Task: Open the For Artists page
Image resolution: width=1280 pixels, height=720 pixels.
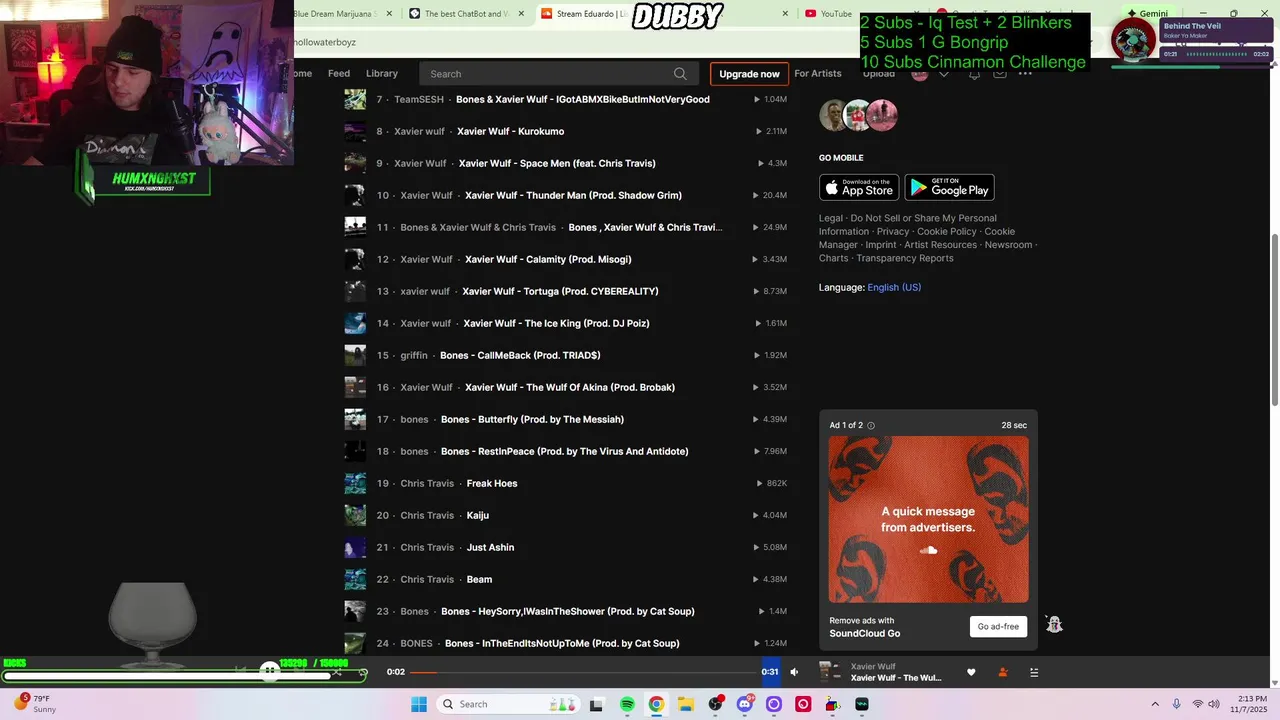Action: [x=818, y=74]
